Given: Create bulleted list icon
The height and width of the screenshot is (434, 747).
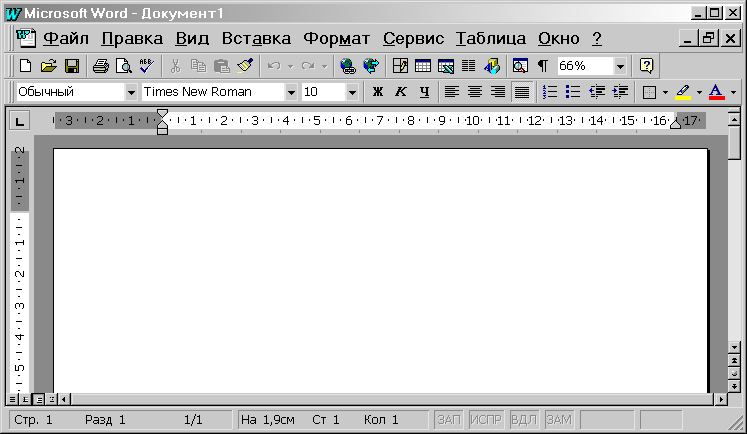Looking at the screenshot, I should (573, 91).
